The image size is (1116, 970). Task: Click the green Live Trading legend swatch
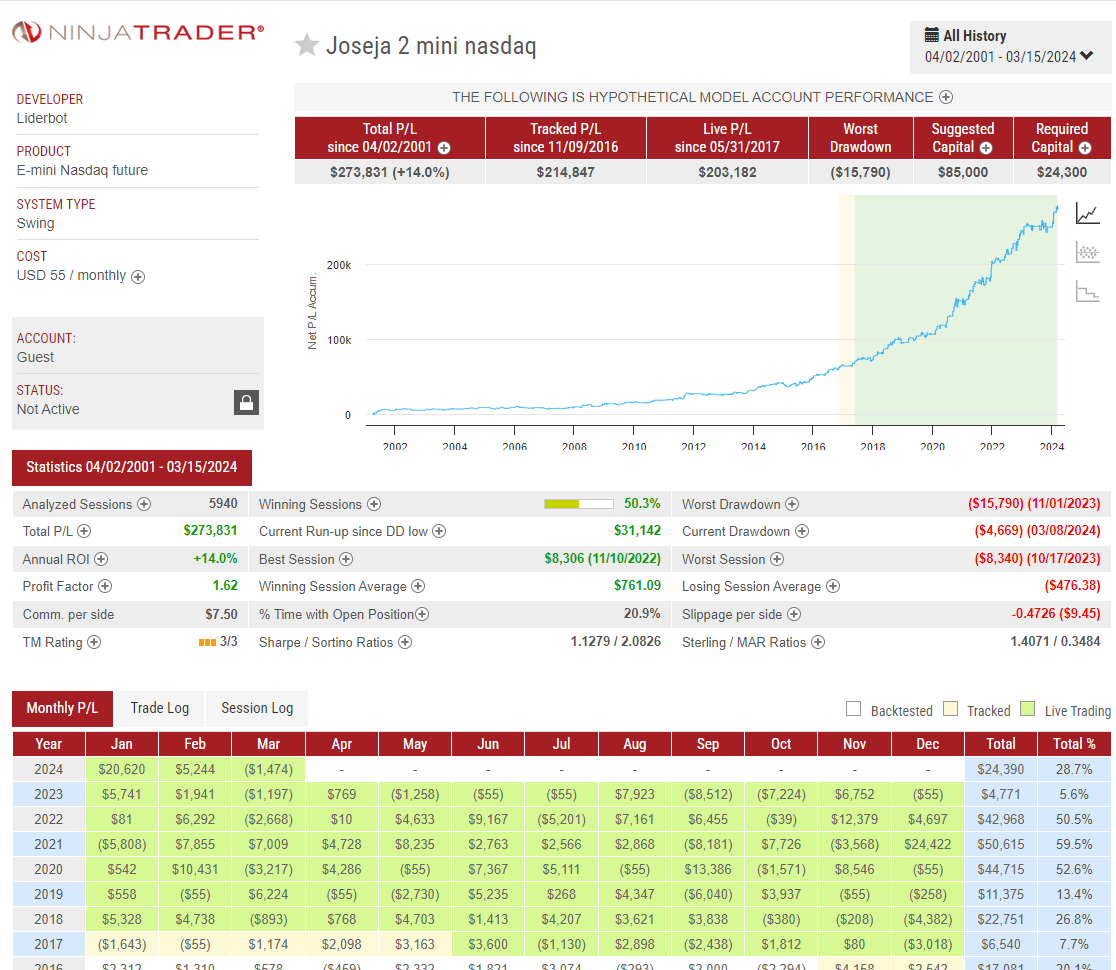pyautogui.click(x=1027, y=709)
